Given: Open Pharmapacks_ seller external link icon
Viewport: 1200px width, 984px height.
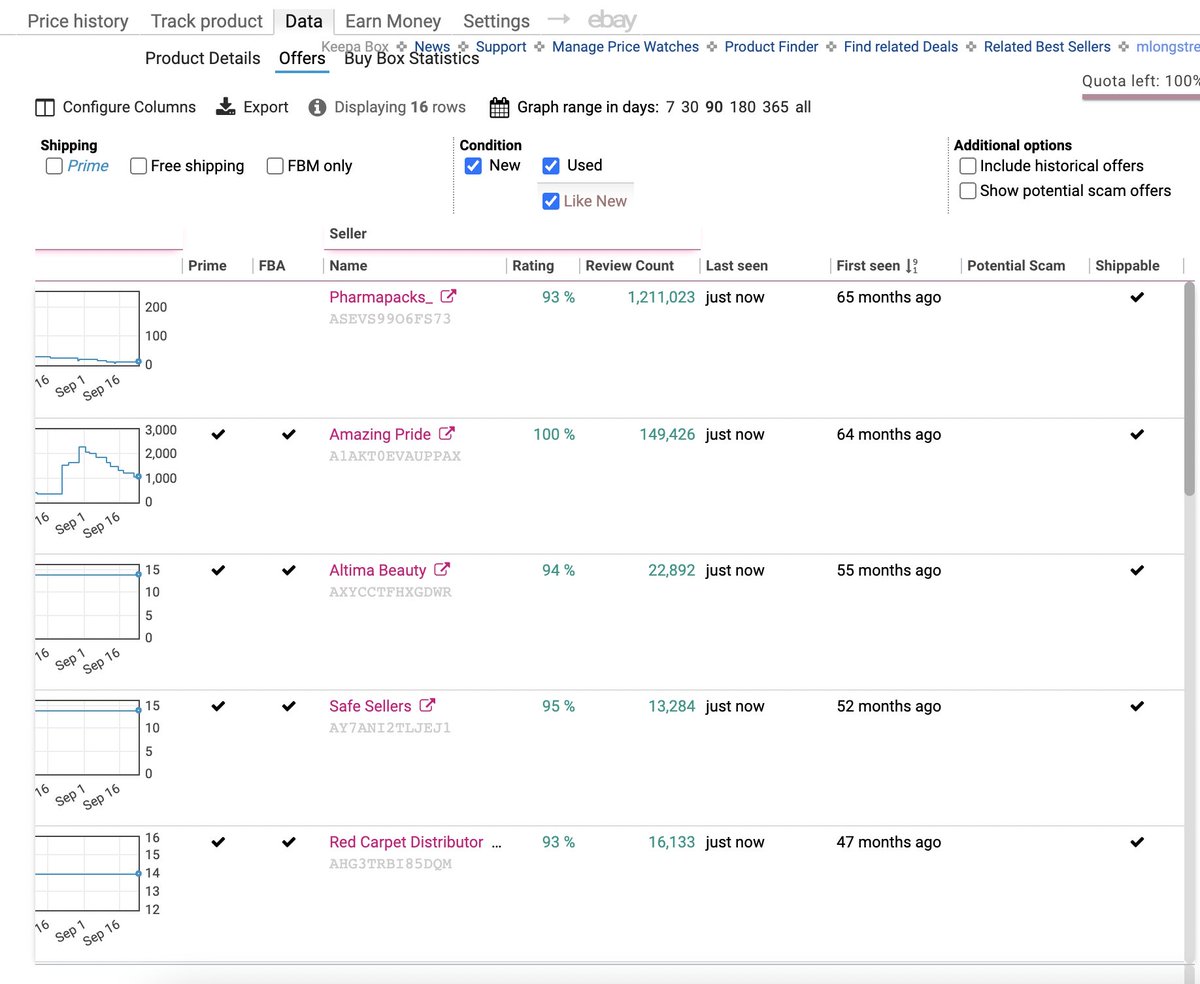Looking at the screenshot, I should pos(449,297).
